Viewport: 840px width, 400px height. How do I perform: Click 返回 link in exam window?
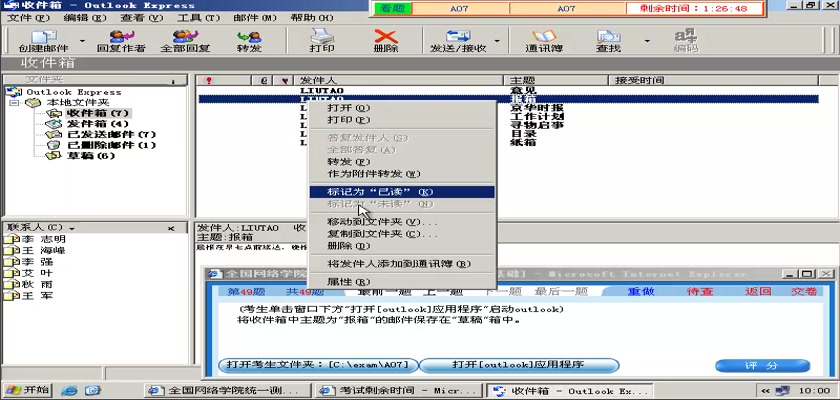click(758, 291)
